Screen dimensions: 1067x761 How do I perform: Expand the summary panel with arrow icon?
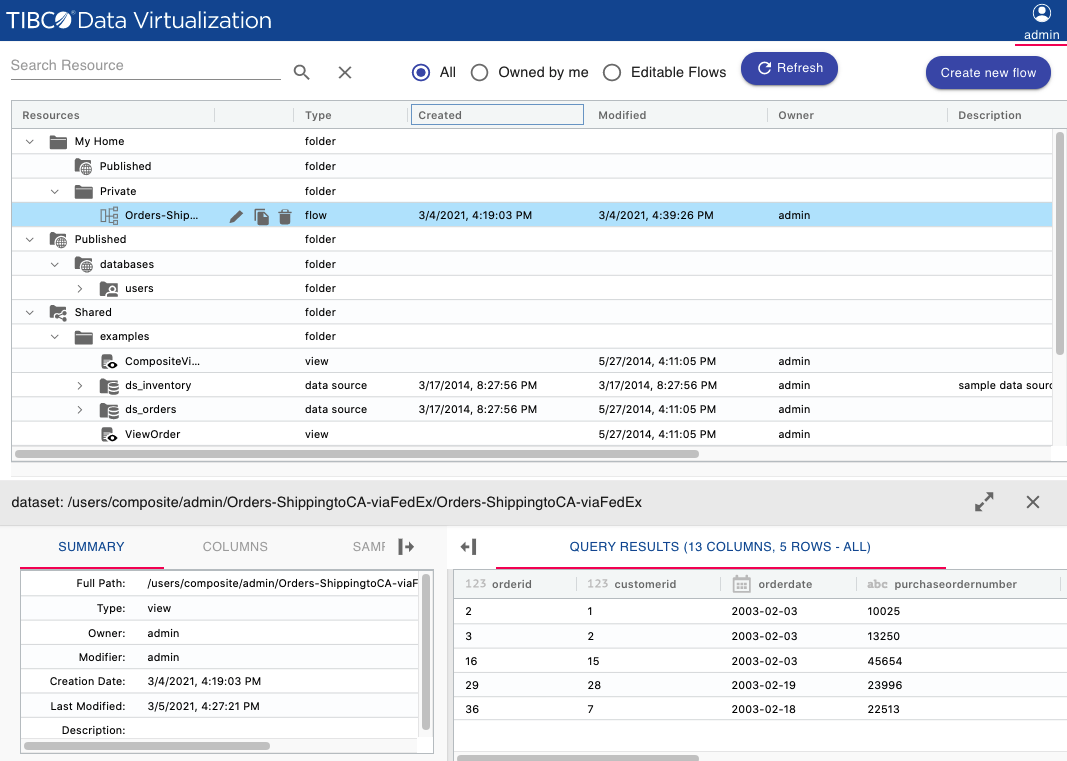point(406,547)
